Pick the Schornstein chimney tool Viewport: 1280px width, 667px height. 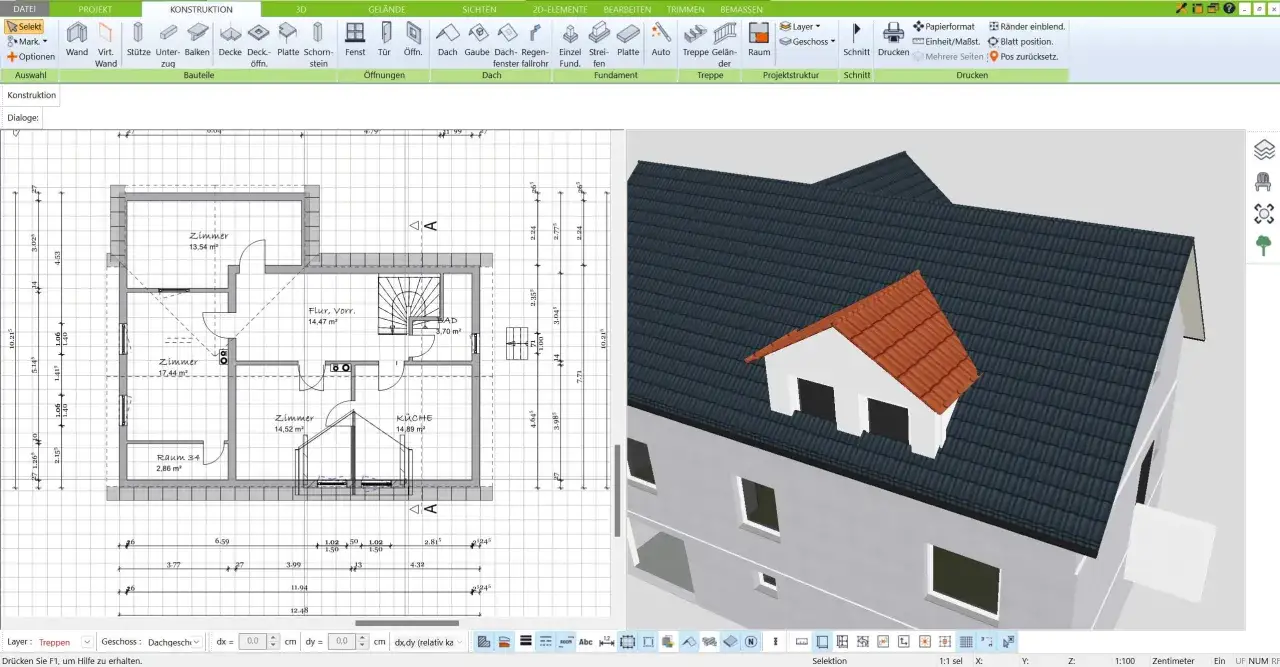(x=318, y=43)
